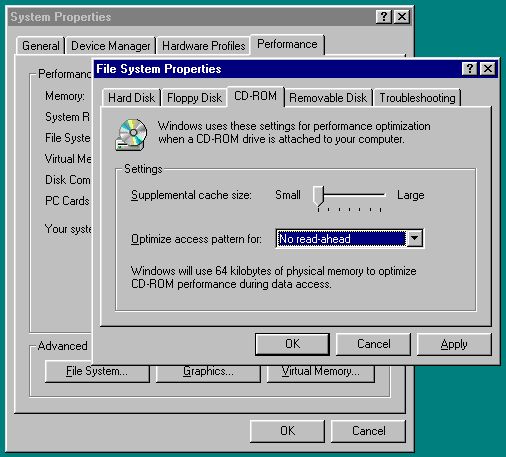The width and height of the screenshot is (506, 457).
Task: Switch to the Hard Disk tab
Action: 132,98
